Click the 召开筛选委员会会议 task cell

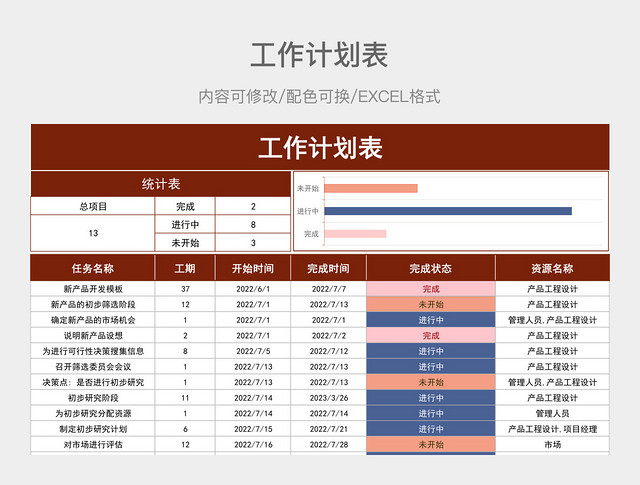[93, 366]
